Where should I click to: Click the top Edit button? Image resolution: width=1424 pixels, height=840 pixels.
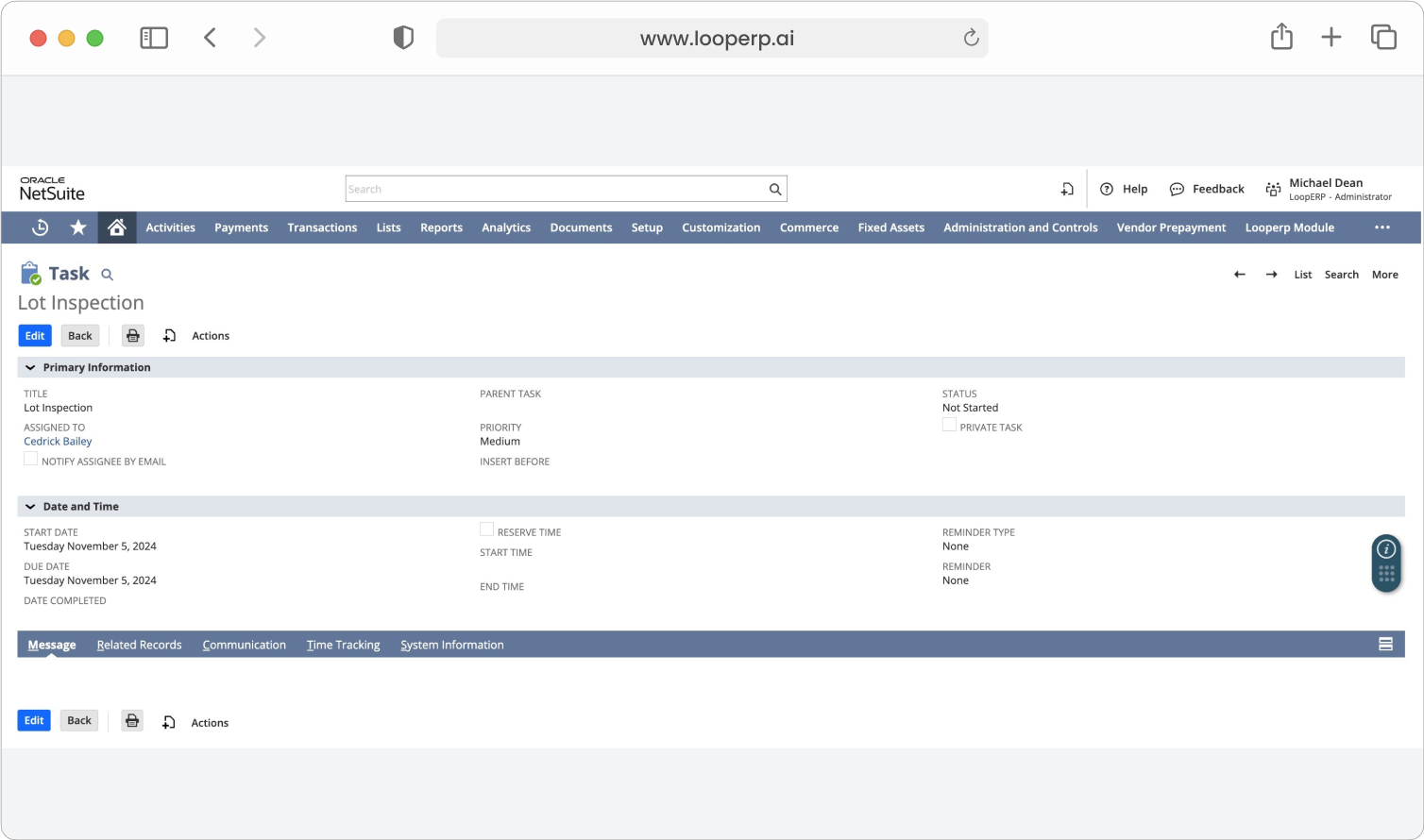35,336
